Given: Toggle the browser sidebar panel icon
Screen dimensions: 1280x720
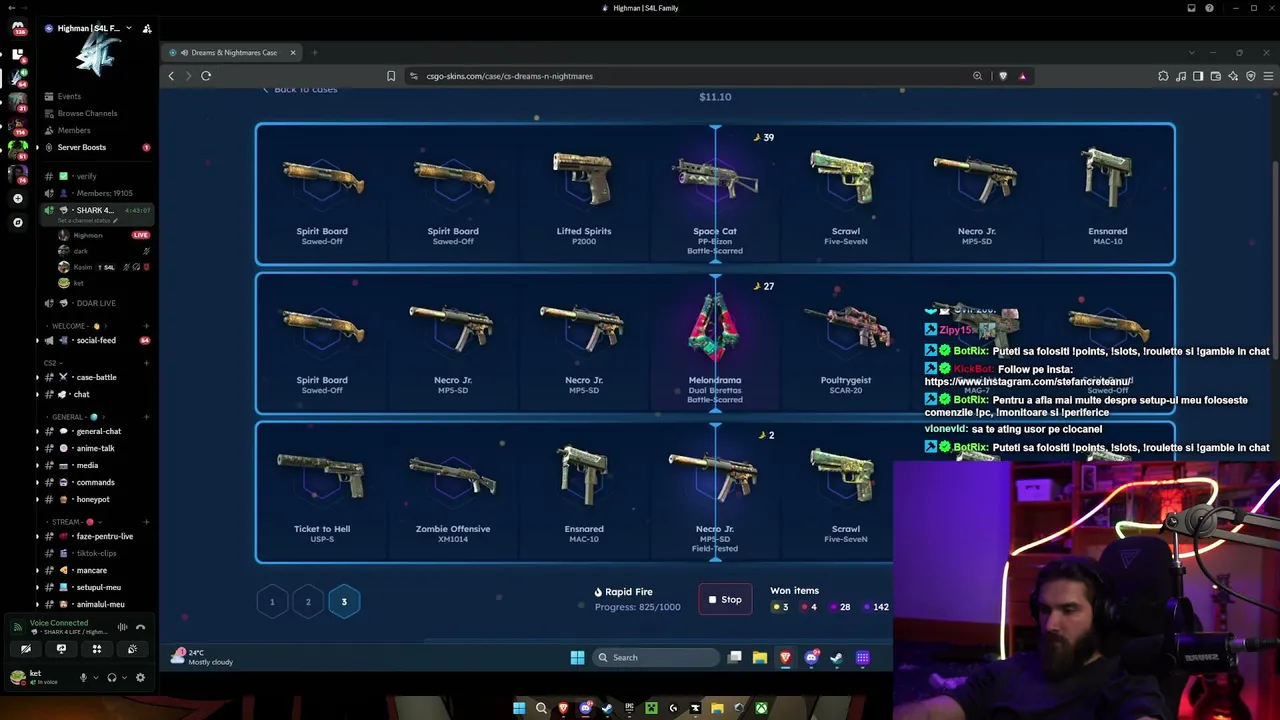Looking at the screenshot, I should tap(1198, 76).
